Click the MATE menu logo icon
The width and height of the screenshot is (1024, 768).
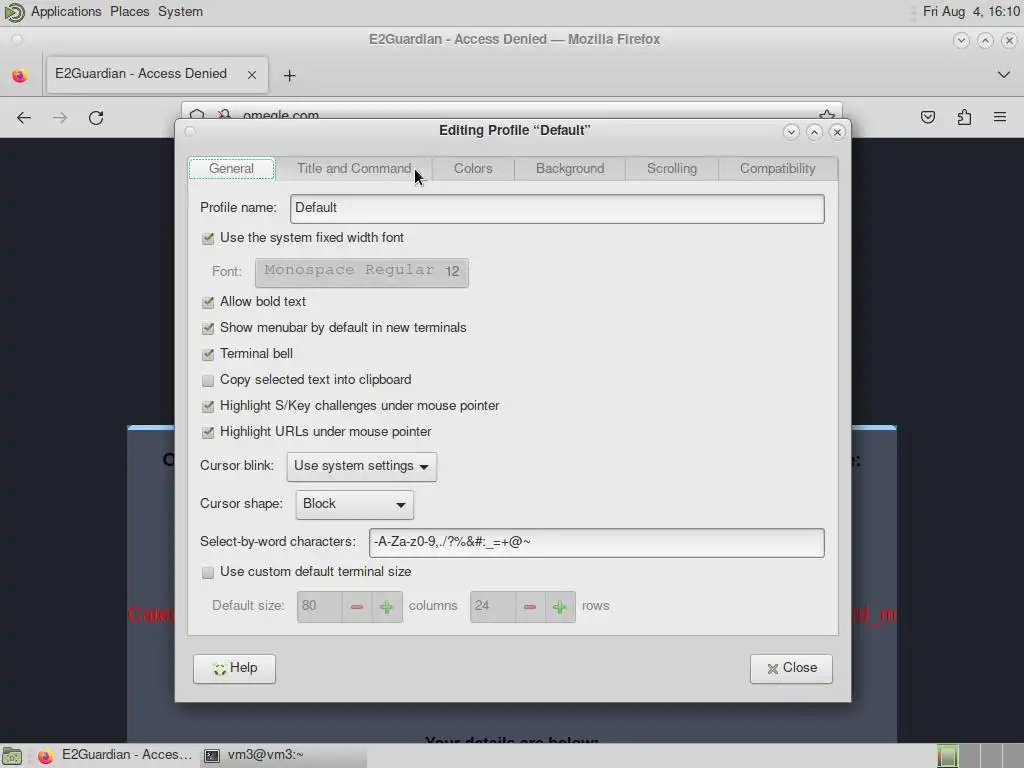pos(14,12)
